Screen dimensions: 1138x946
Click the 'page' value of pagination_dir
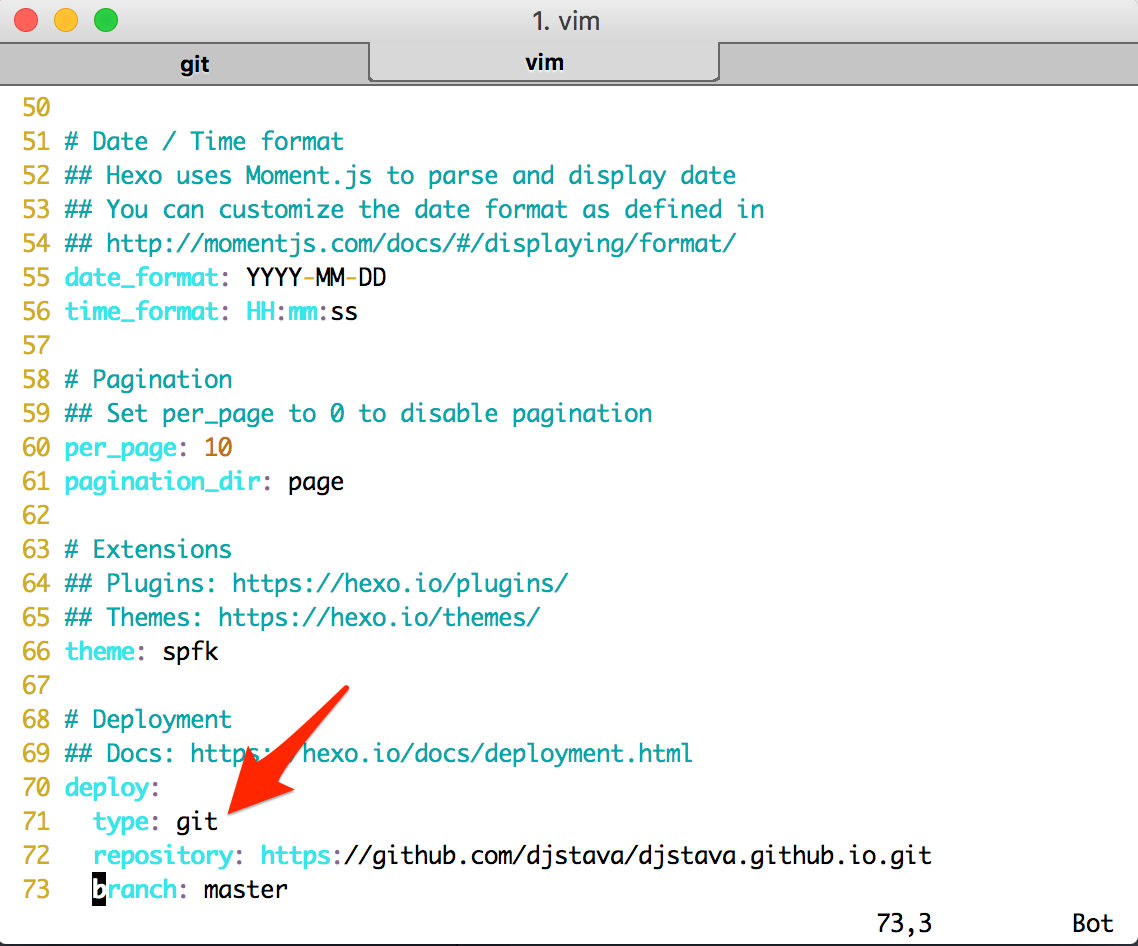pyautogui.click(x=316, y=483)
